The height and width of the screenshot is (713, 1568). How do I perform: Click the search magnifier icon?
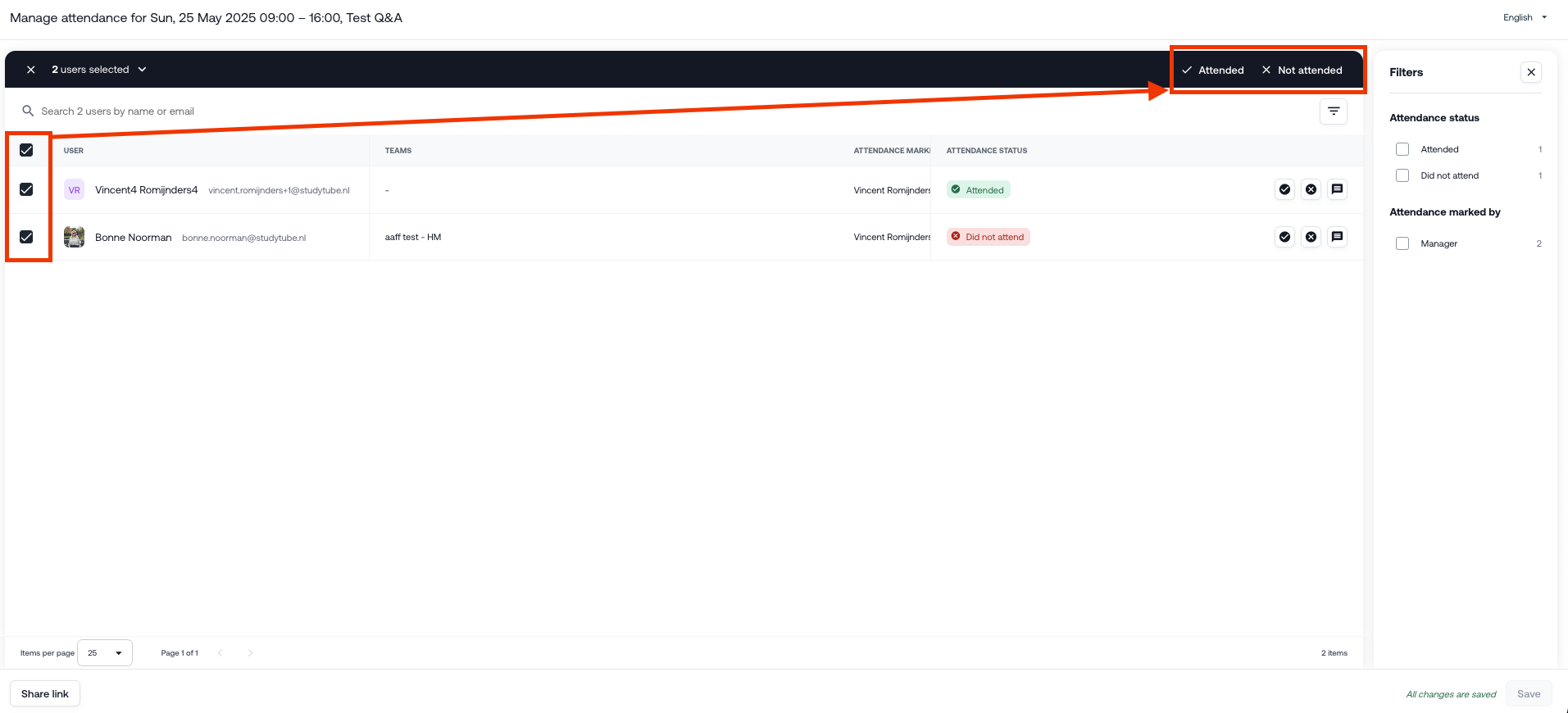28,111
